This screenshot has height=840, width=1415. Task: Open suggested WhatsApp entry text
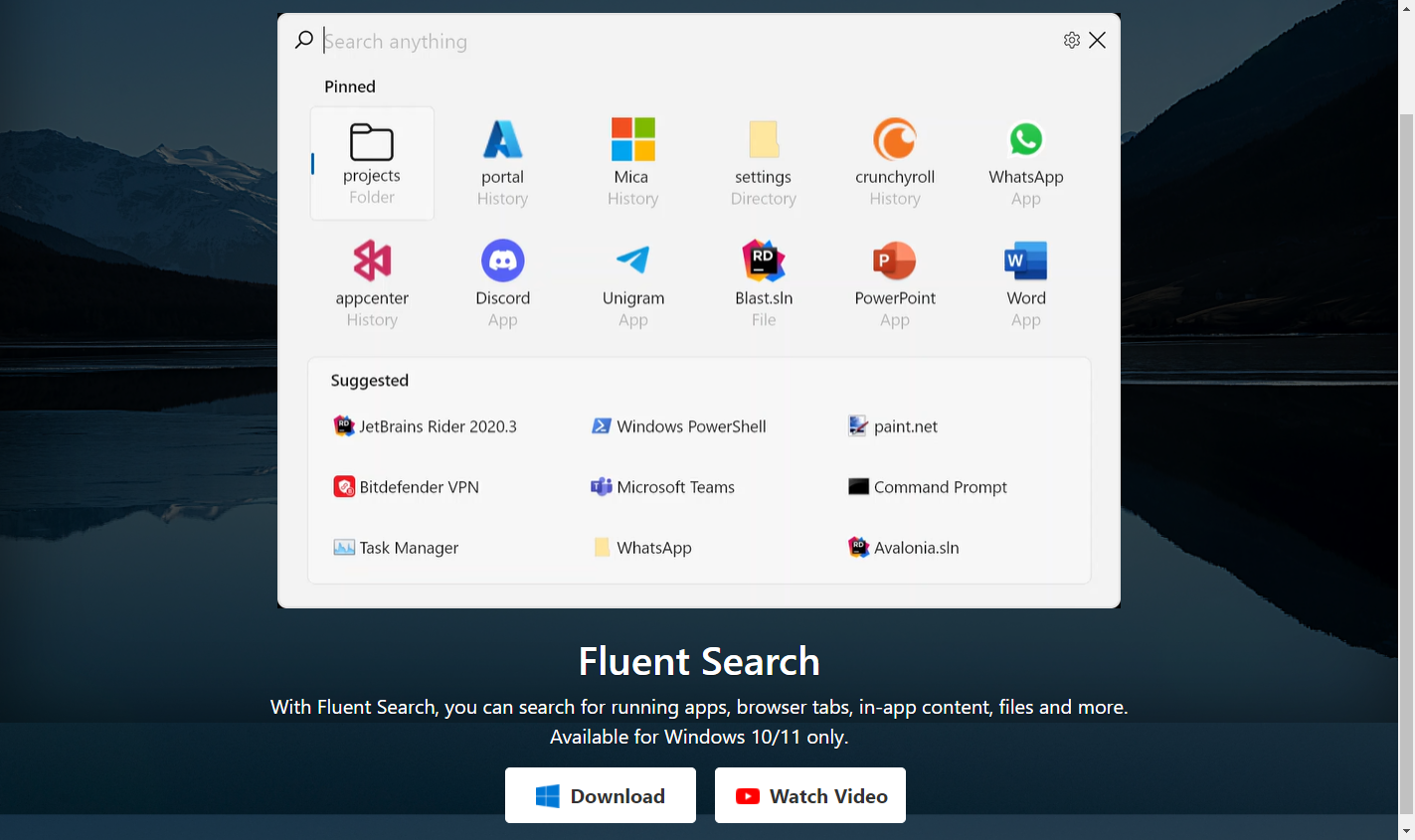tap(654, 548)
